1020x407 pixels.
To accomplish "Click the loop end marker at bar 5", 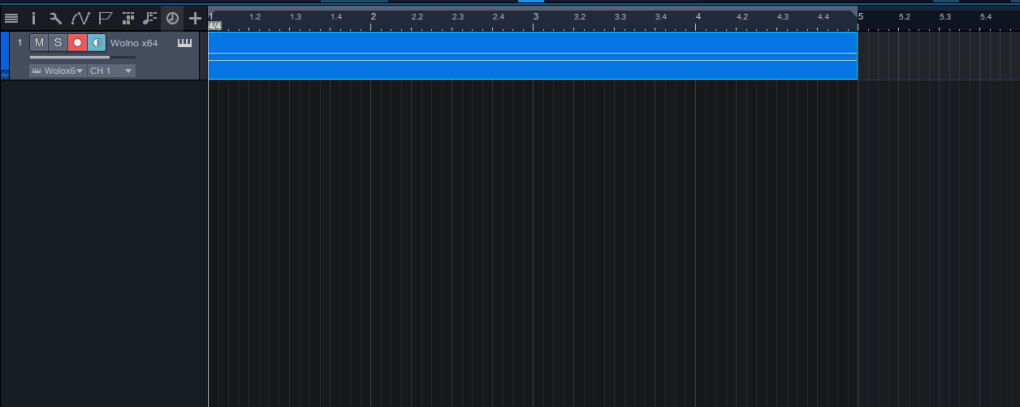I will (855, 10).
